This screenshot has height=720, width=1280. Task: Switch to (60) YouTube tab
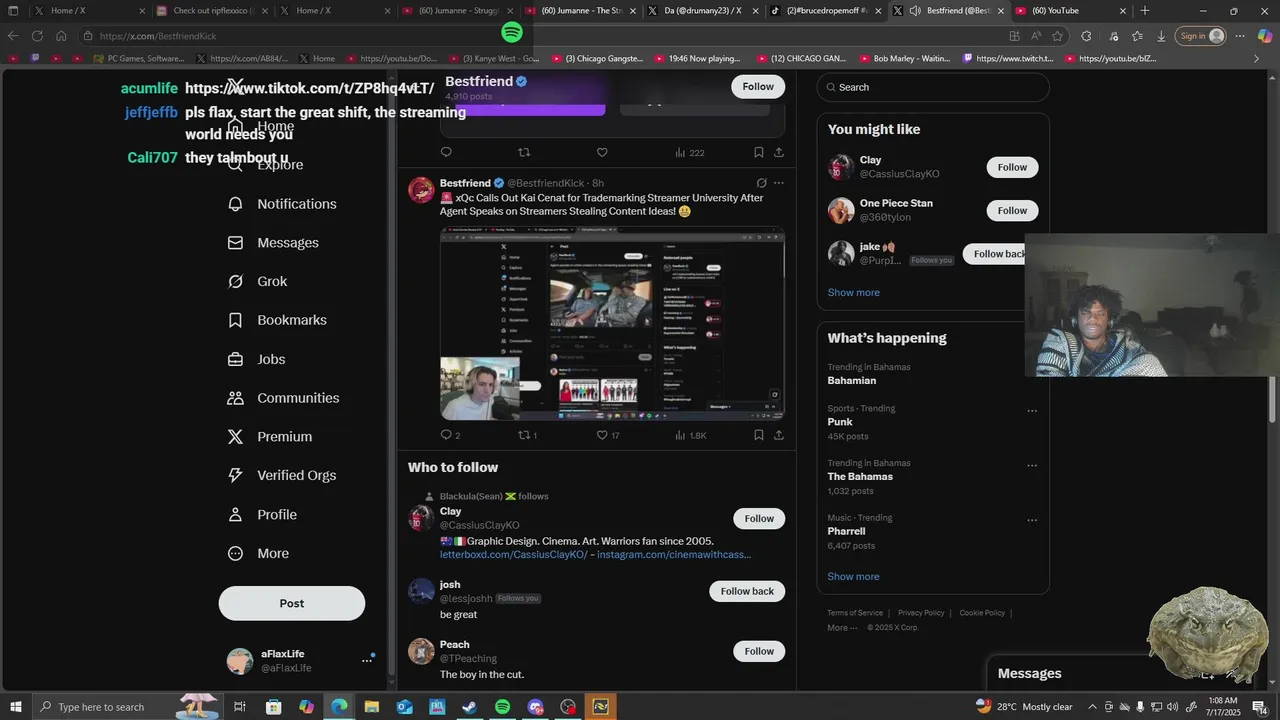click(x=1071, y=11)
